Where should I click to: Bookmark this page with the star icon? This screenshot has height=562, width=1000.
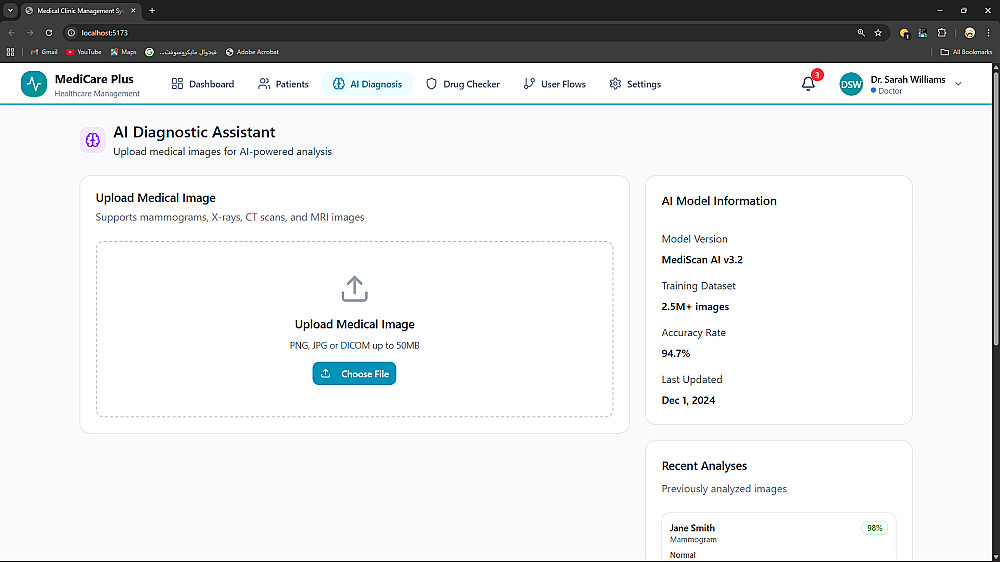click(x=878, y=33)
